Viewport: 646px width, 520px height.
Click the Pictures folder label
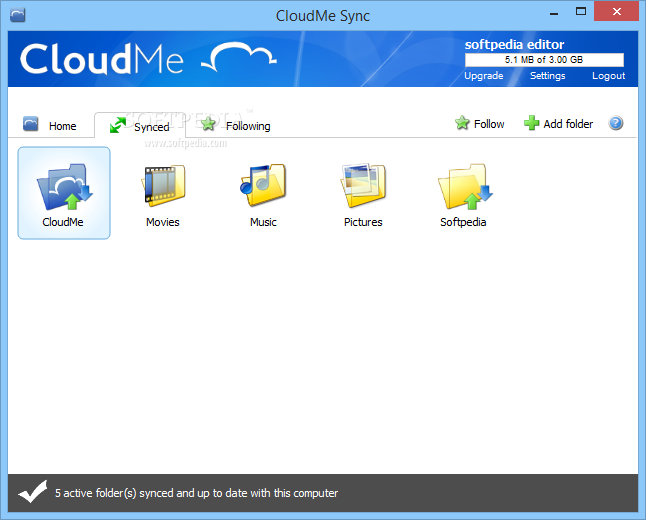point(363,222)
